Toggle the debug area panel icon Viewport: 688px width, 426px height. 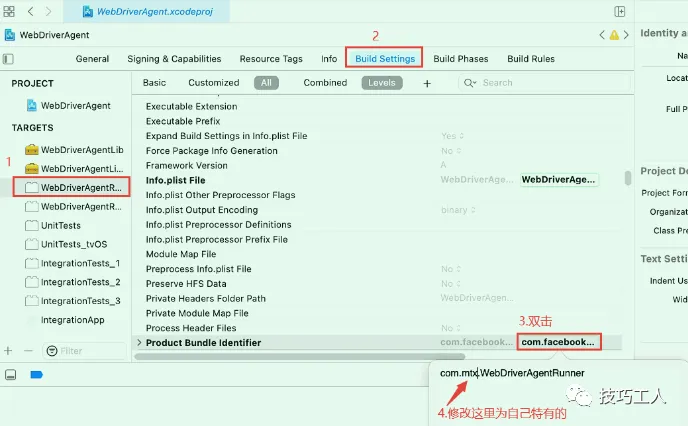[11, 375]
